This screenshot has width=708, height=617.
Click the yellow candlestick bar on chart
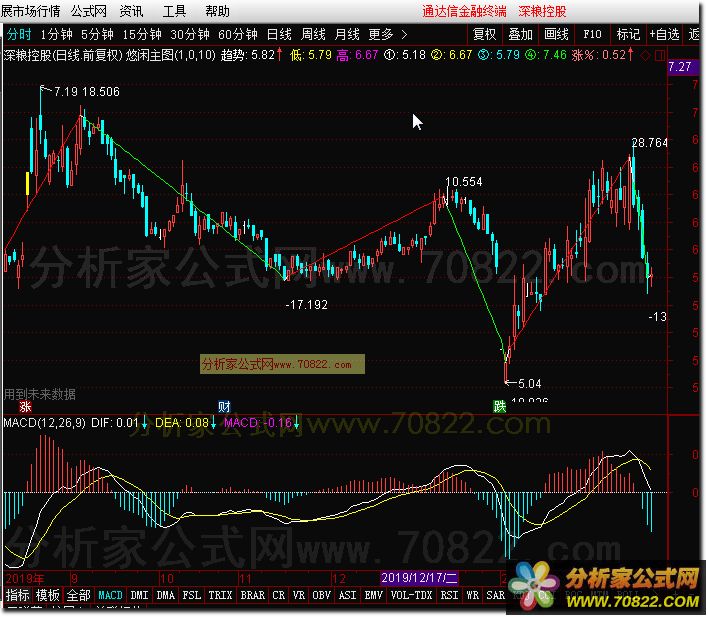[27, 183]
